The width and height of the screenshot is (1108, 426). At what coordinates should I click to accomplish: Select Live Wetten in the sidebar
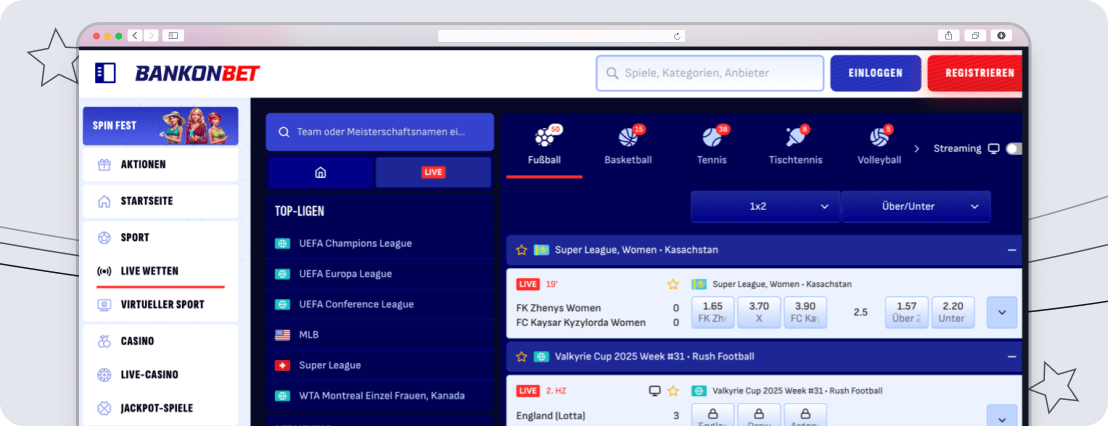[x=160, y=271]
